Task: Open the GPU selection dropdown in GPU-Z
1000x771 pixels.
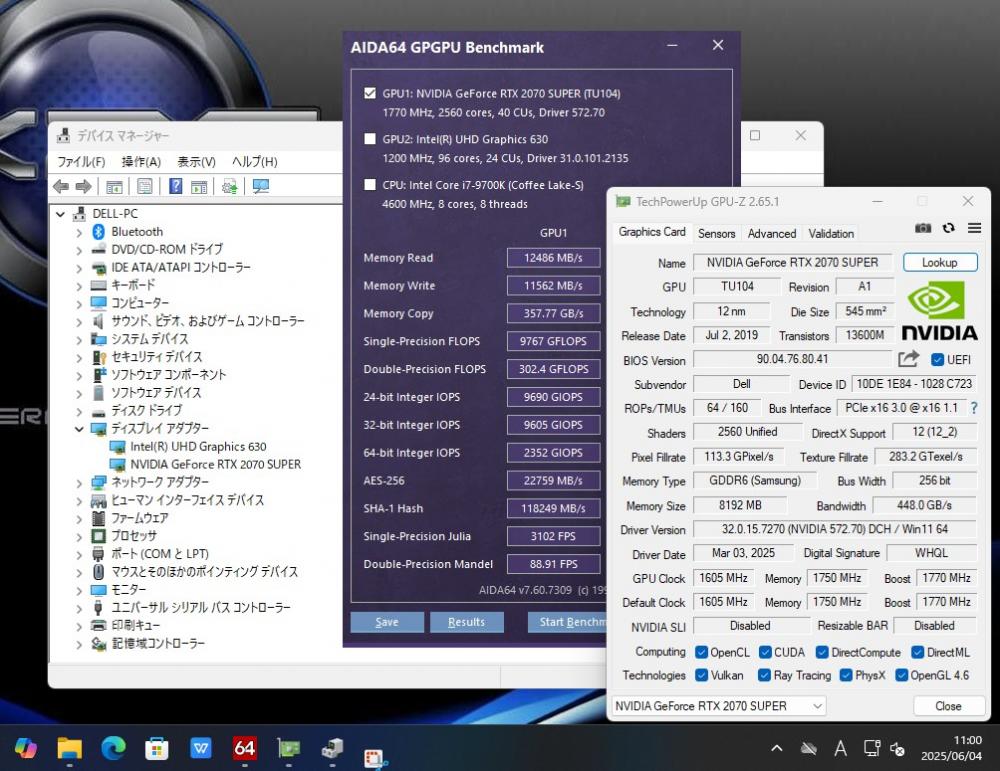Action: [719, 706]
